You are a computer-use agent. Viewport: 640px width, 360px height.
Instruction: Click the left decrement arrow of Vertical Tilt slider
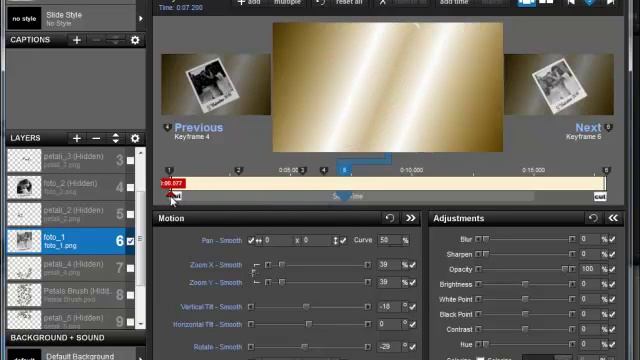coord(251,307)
